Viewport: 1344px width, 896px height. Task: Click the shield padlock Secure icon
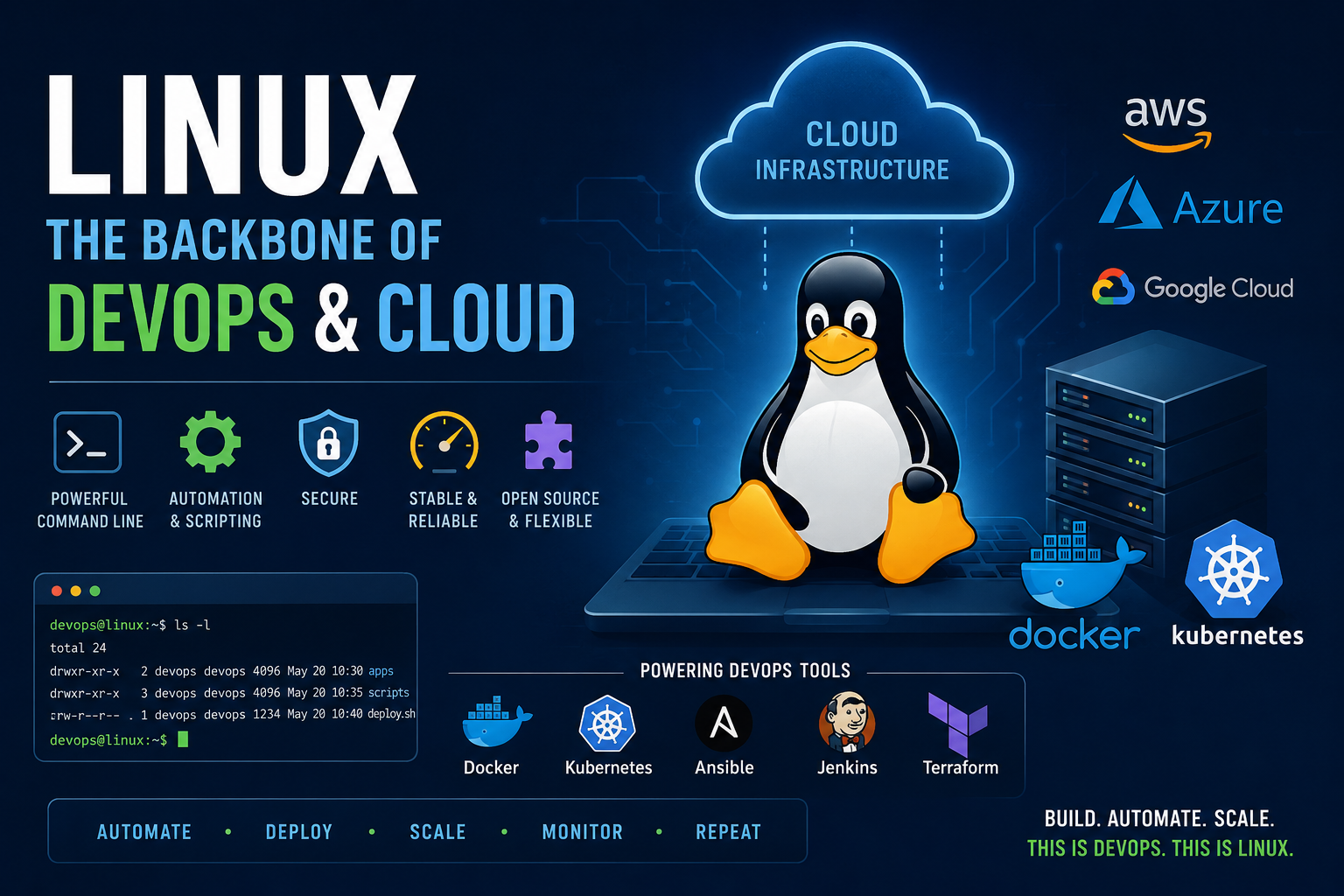pyautogui.click(x=328, y=442)
